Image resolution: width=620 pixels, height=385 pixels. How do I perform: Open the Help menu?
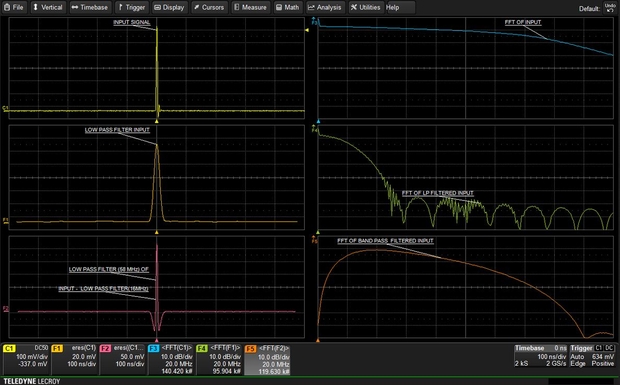400,7
